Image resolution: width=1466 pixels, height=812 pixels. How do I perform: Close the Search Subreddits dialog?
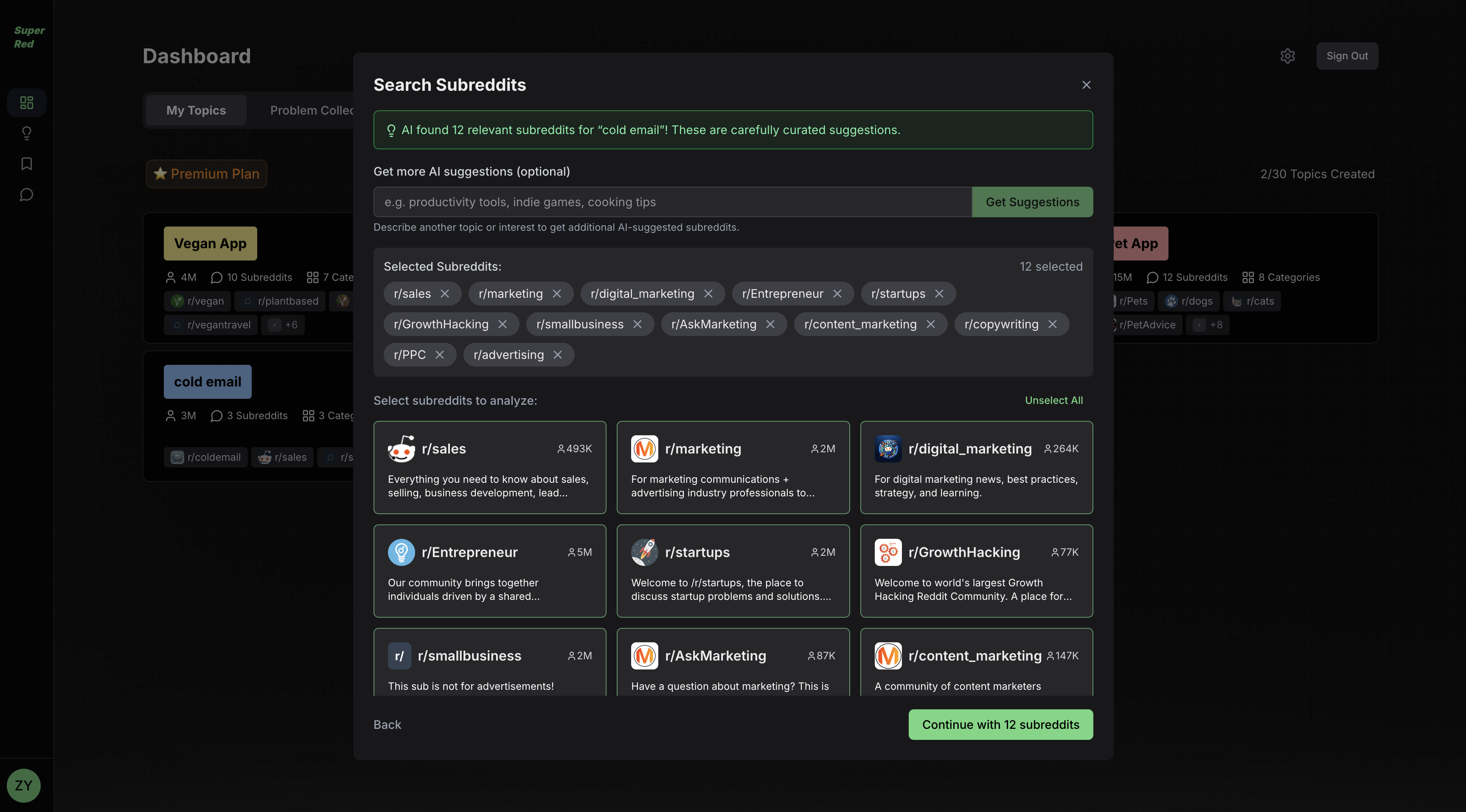click(x=1086, y=85)
